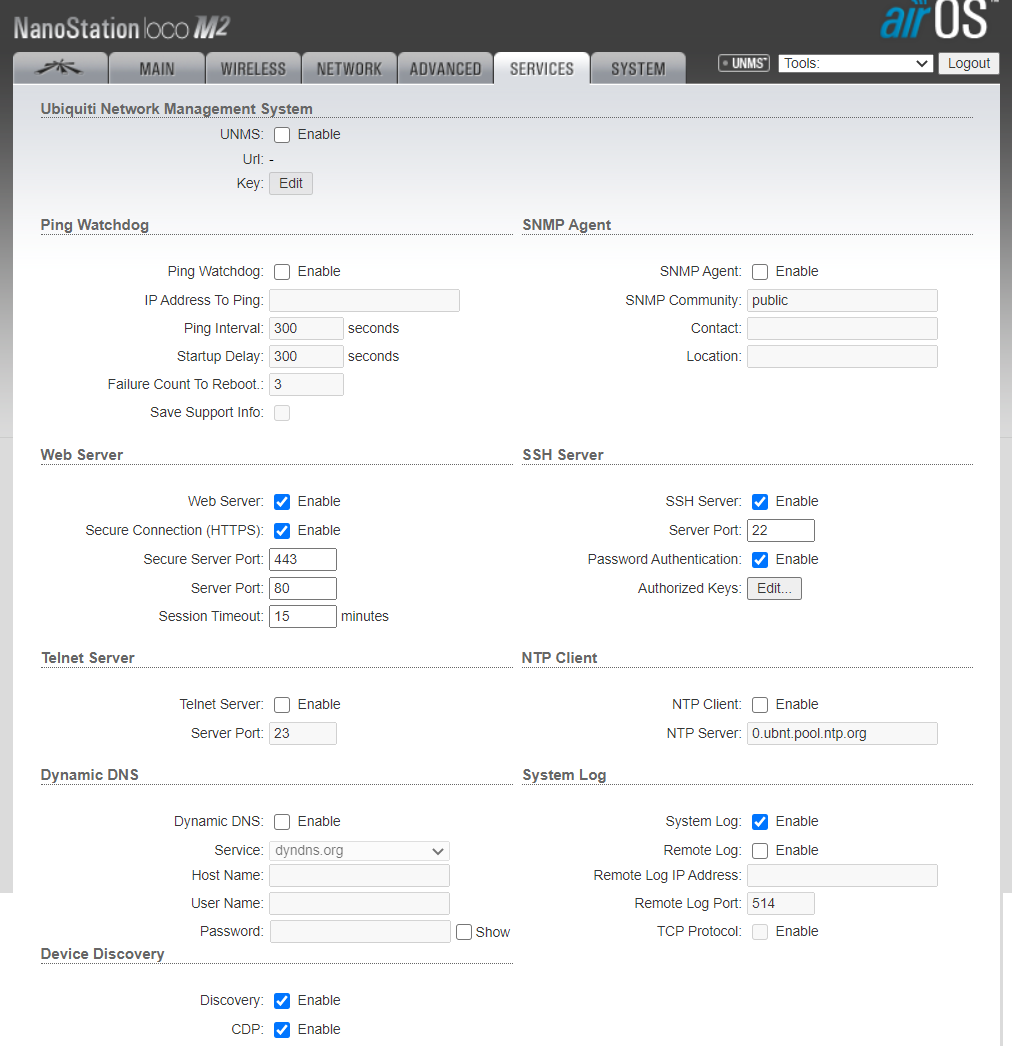Open the SYSTEM tab

pos(638,68)
